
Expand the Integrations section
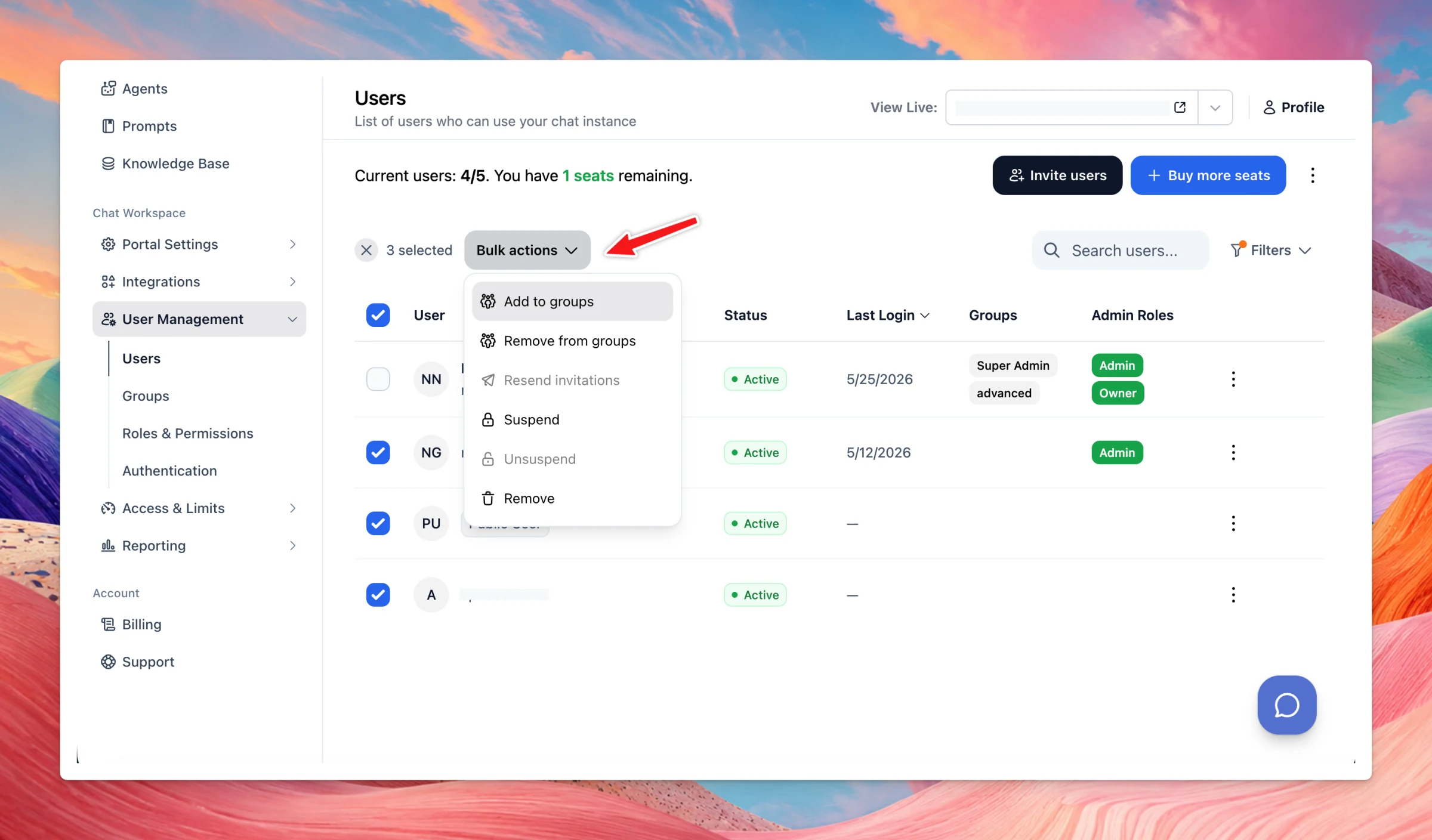coord(199,282)
